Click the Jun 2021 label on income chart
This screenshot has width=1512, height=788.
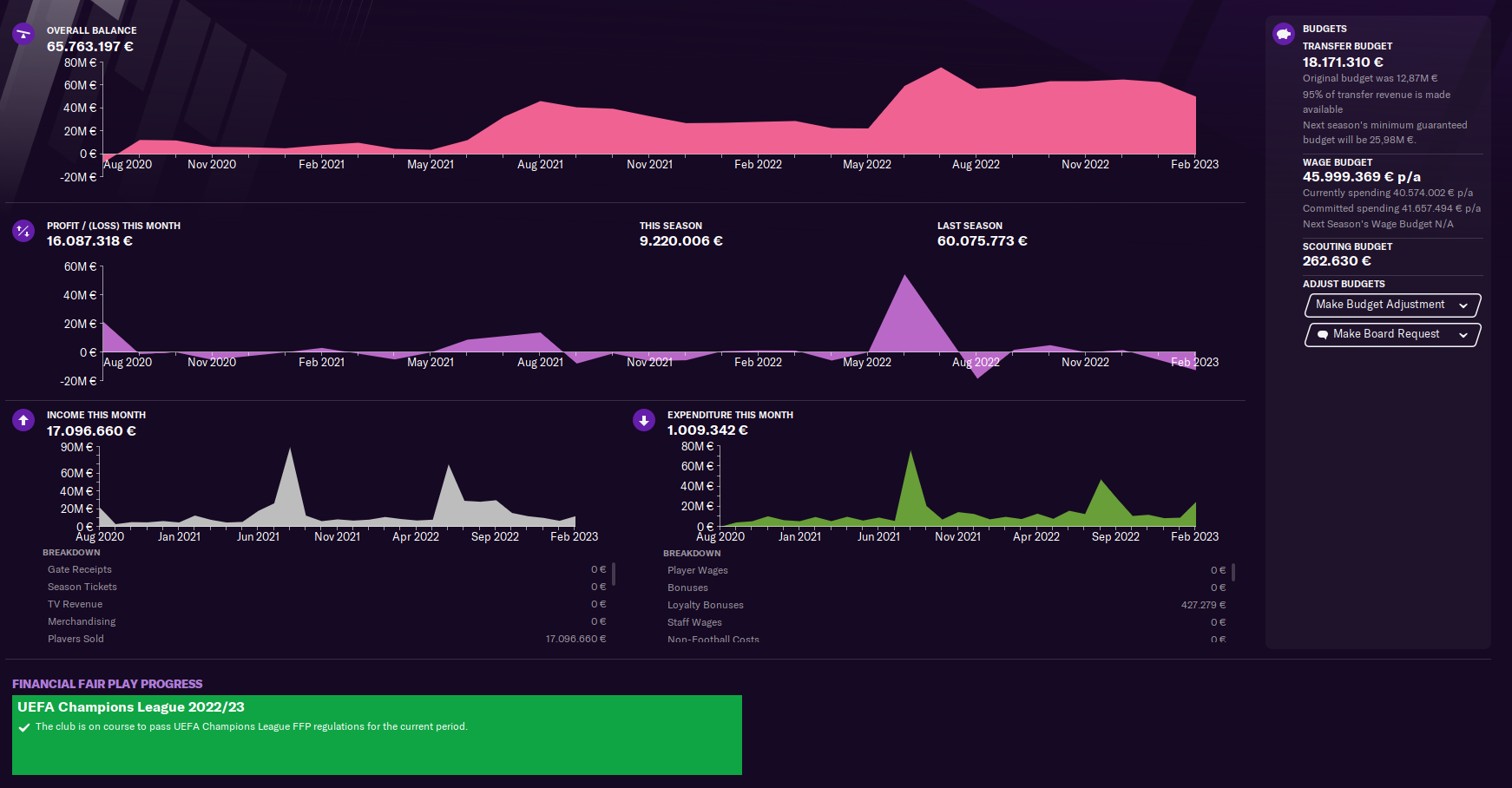pyautogui.click(x=258, y=536)
